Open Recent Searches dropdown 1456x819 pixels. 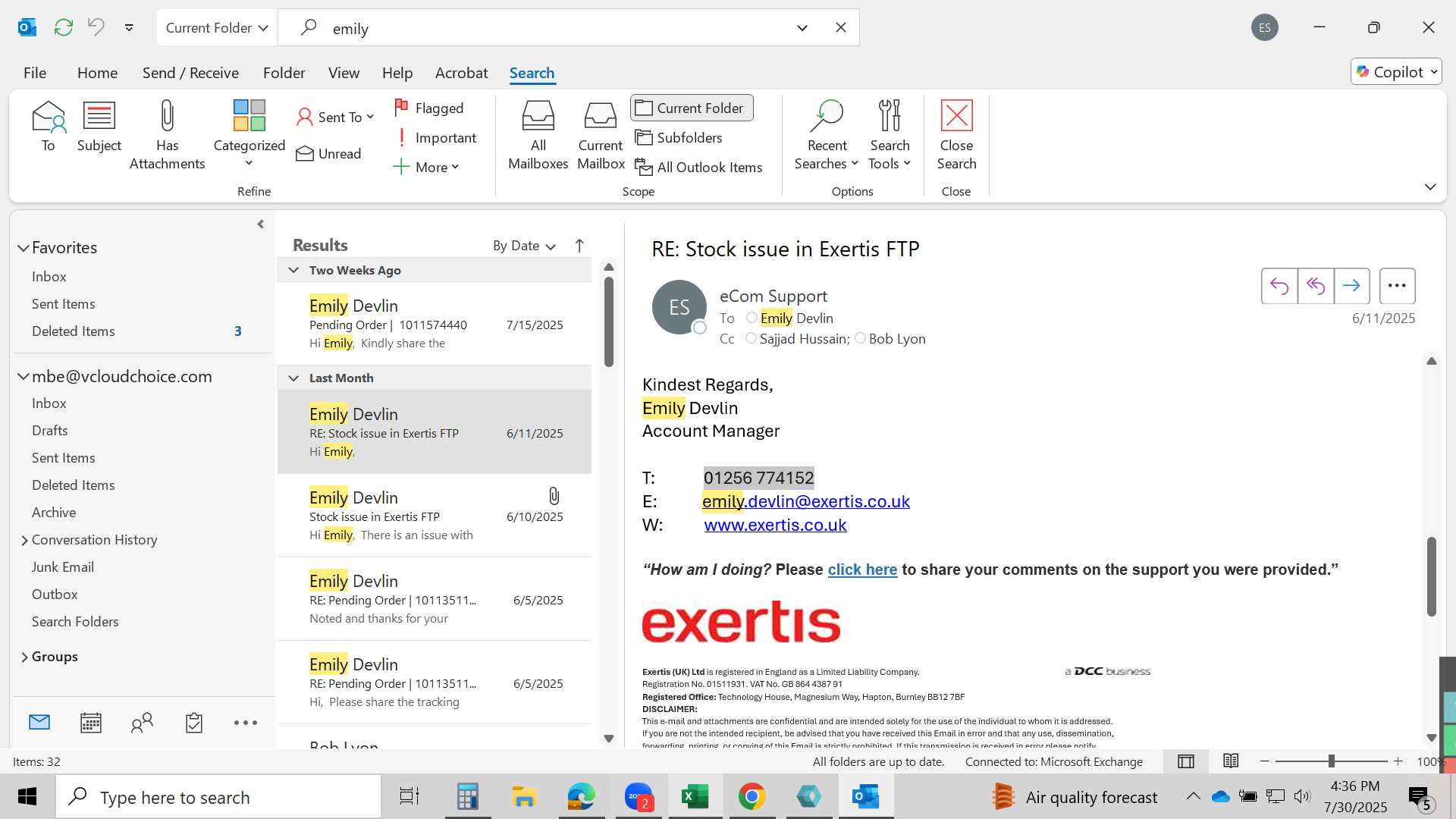click(x=826, y=135)
